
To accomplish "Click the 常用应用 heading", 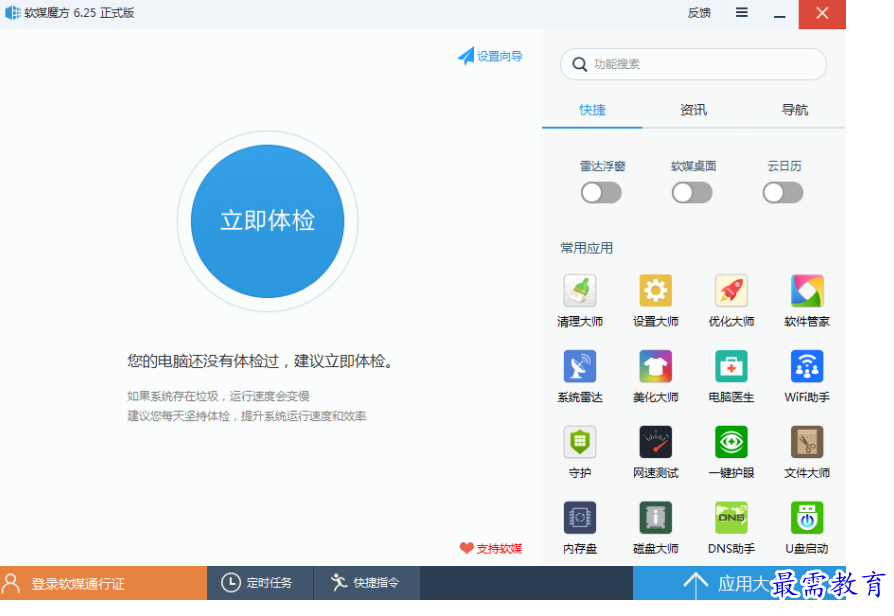I will coord(587,248).
